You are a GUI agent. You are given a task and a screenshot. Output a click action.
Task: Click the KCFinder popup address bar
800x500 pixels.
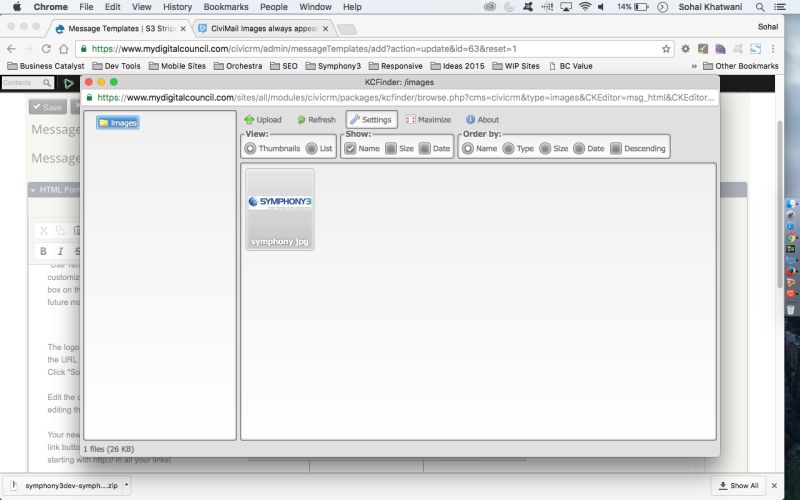coord(400,97)
